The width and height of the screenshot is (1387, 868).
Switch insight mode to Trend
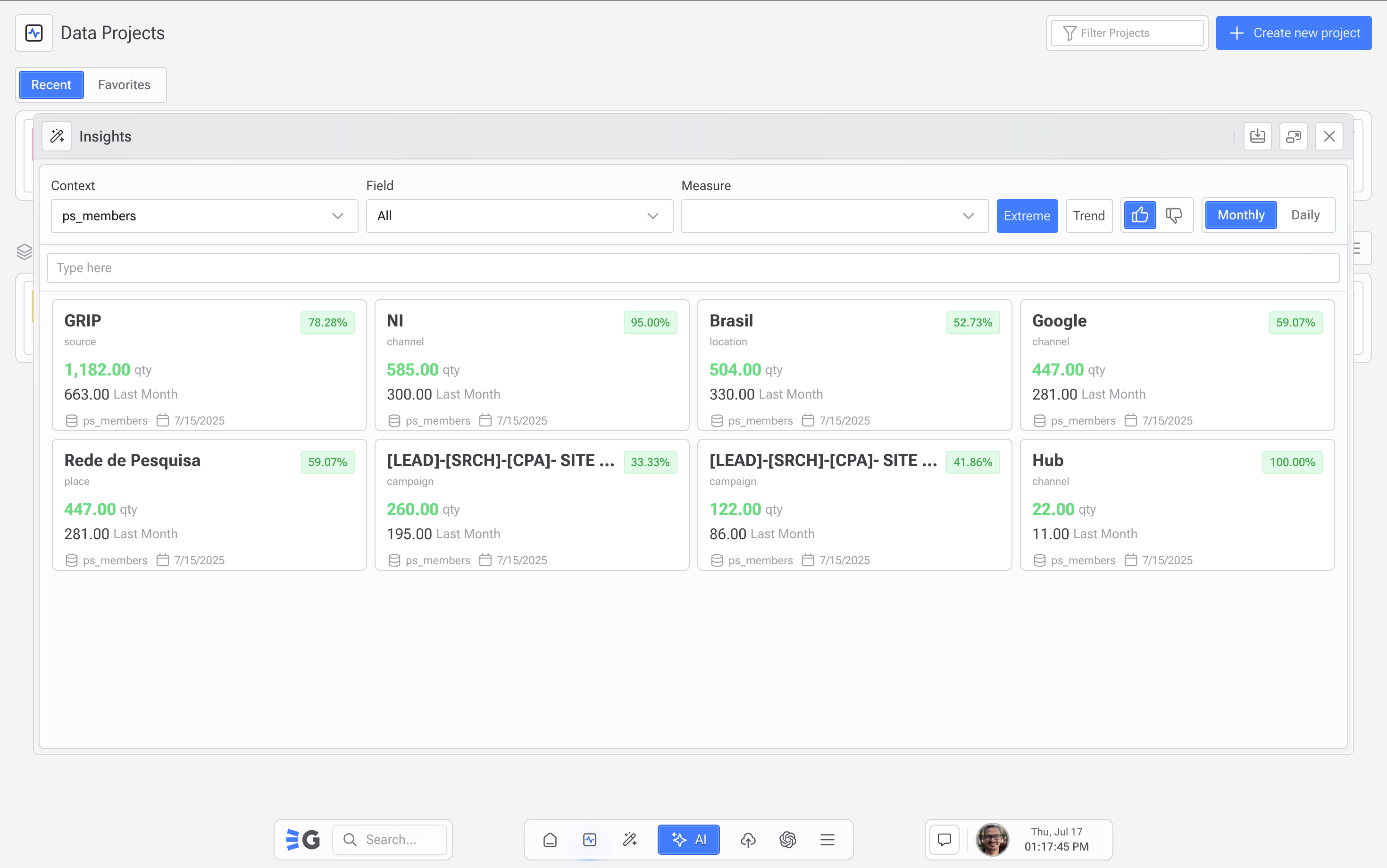click(x=1088, y=216)
